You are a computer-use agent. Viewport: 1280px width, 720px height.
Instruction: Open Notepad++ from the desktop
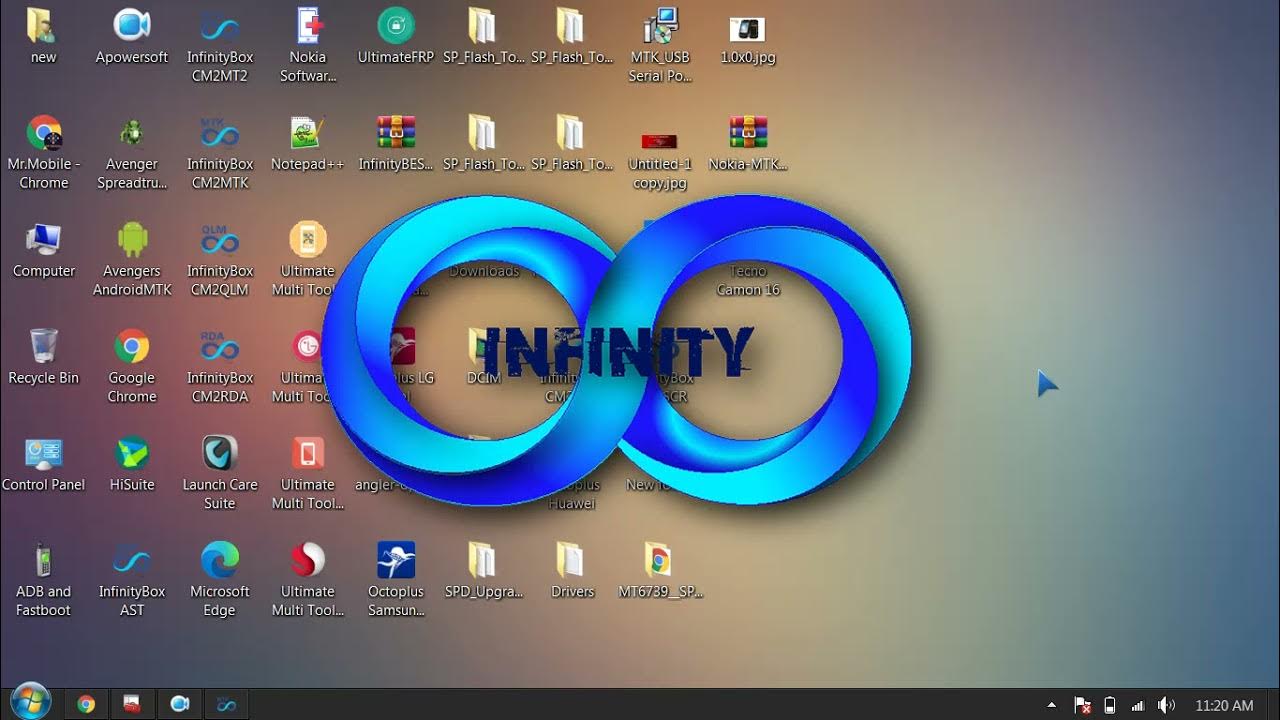click(308, 143)
